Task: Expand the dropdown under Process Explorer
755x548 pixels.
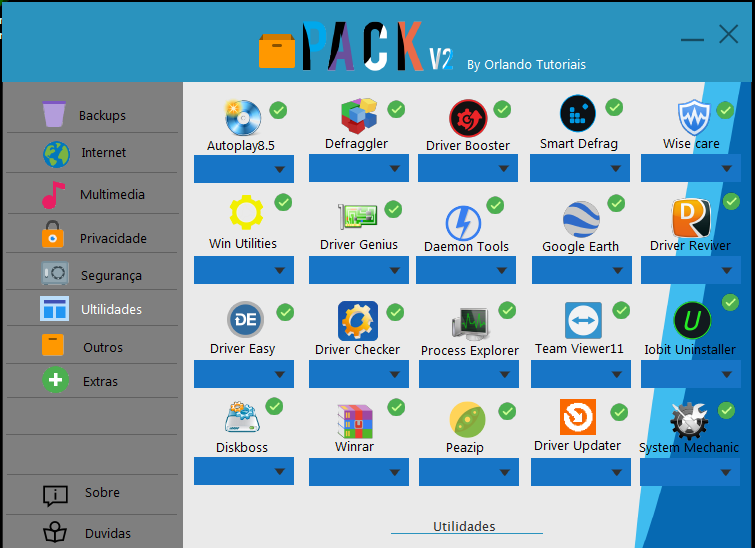Action: [469, 374]
